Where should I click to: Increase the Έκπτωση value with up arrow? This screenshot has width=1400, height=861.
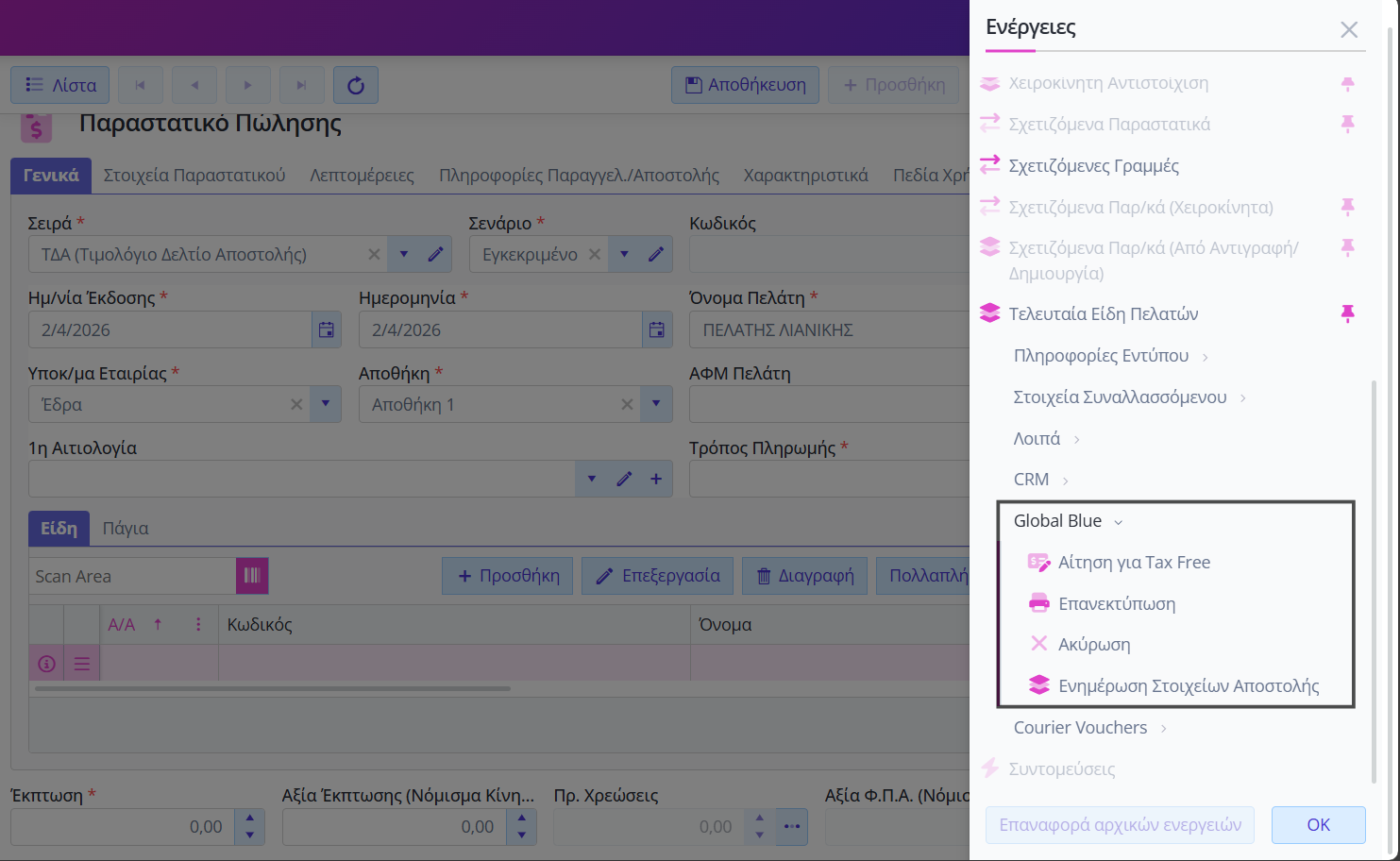(x=249, y=819)
